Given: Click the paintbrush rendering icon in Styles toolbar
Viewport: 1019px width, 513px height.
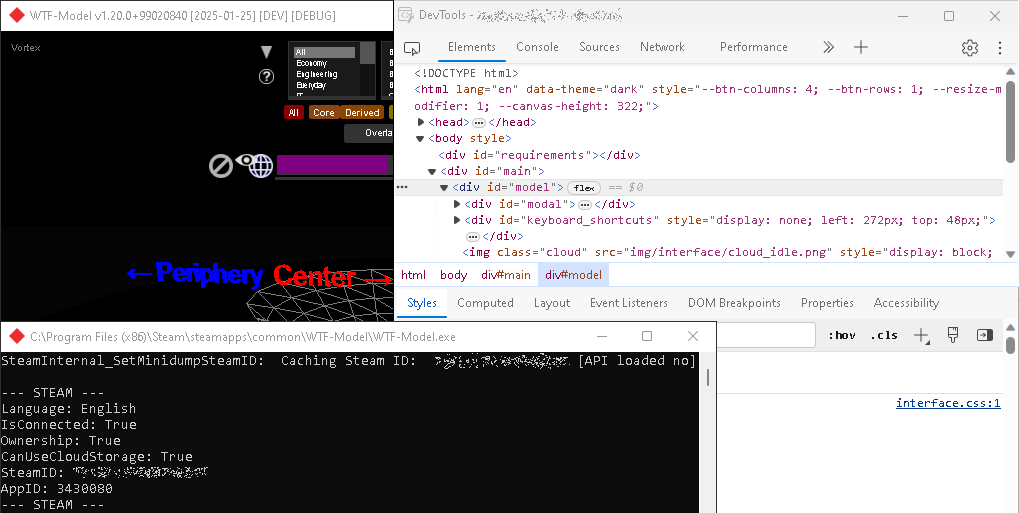Looking at the screenshot, I should 953,335.
